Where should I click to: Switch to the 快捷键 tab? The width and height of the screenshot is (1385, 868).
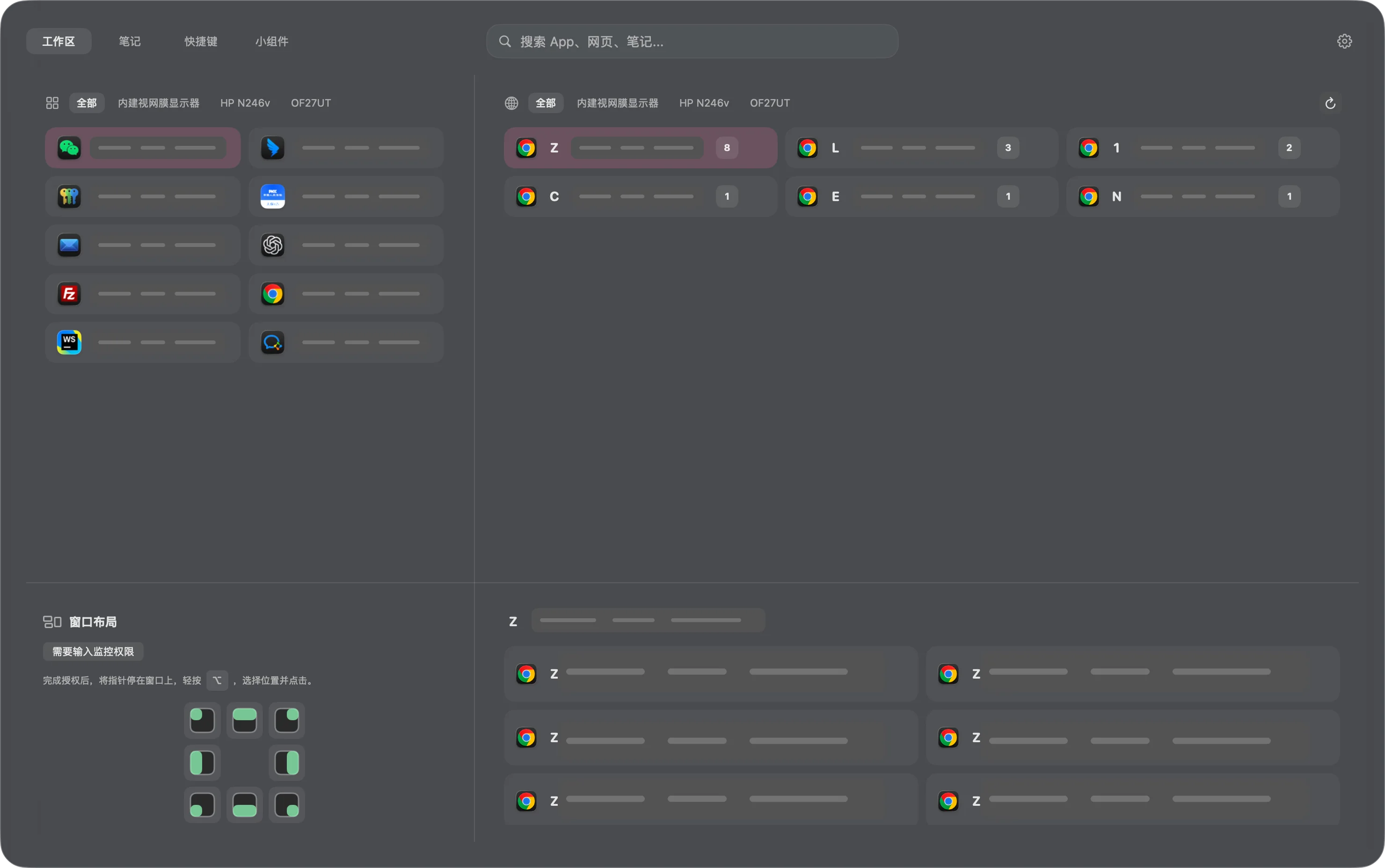point(201,41)
